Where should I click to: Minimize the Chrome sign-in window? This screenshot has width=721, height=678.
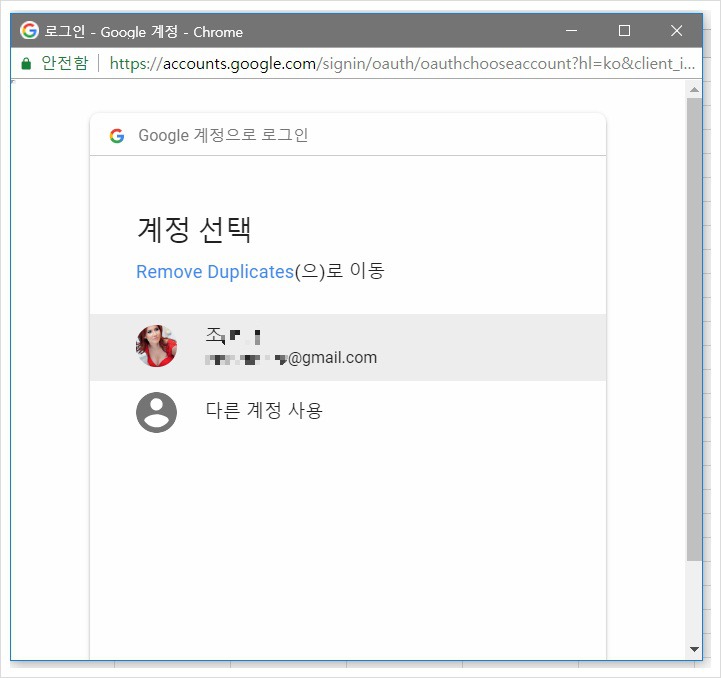click(x=571, y=31)
